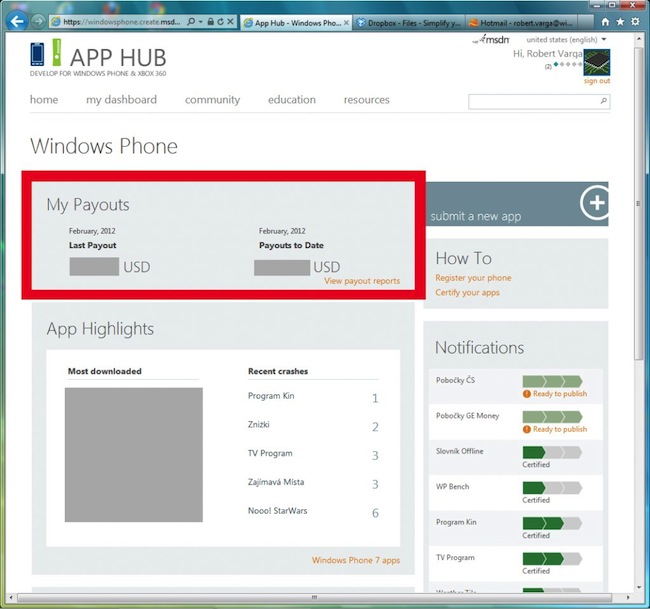This screenshot has height=609, width=650.
Task: Click the lock security icon in address bar
Action: pyautogui.click(x=211, y=22)
